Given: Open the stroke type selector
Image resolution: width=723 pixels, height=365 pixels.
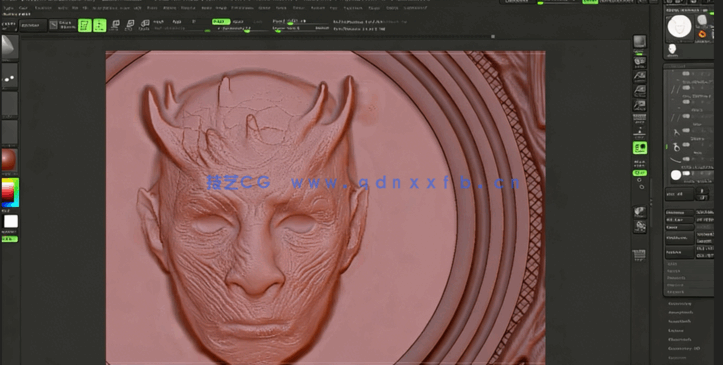Looking at the screenshot, I should pyautogui.click(x=9, y=76).
